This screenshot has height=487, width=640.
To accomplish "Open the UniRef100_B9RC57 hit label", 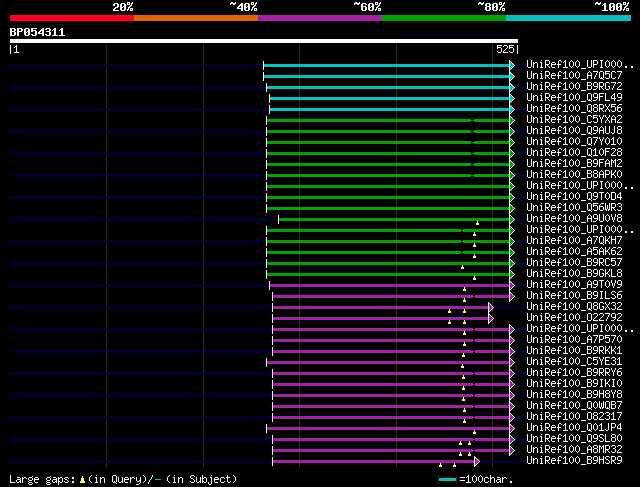I will [574, 262].
